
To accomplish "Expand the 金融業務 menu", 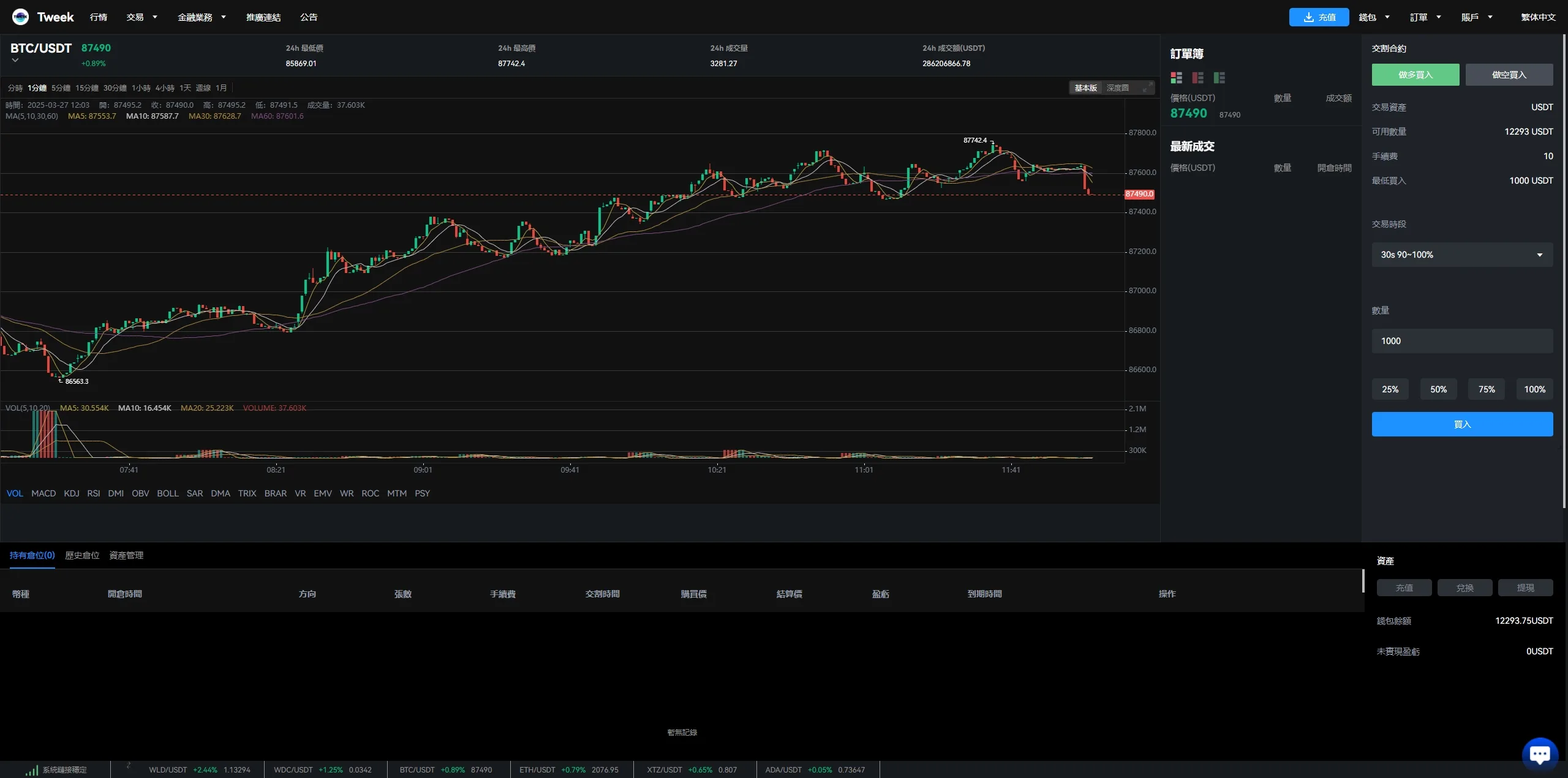I will 202,17.
